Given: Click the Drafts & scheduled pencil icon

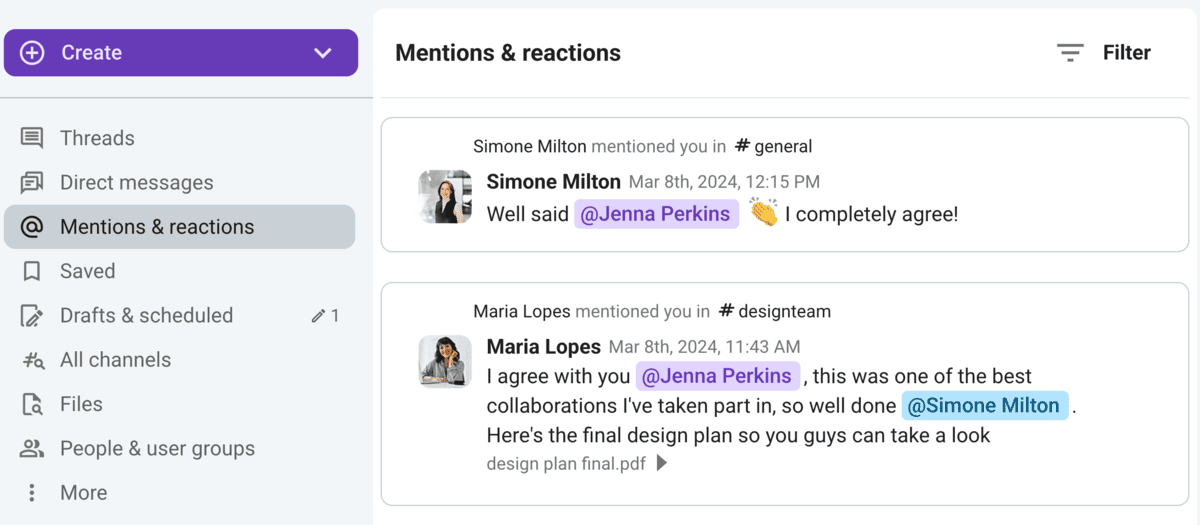Looking at the screenshot, I should click(32, 316).
